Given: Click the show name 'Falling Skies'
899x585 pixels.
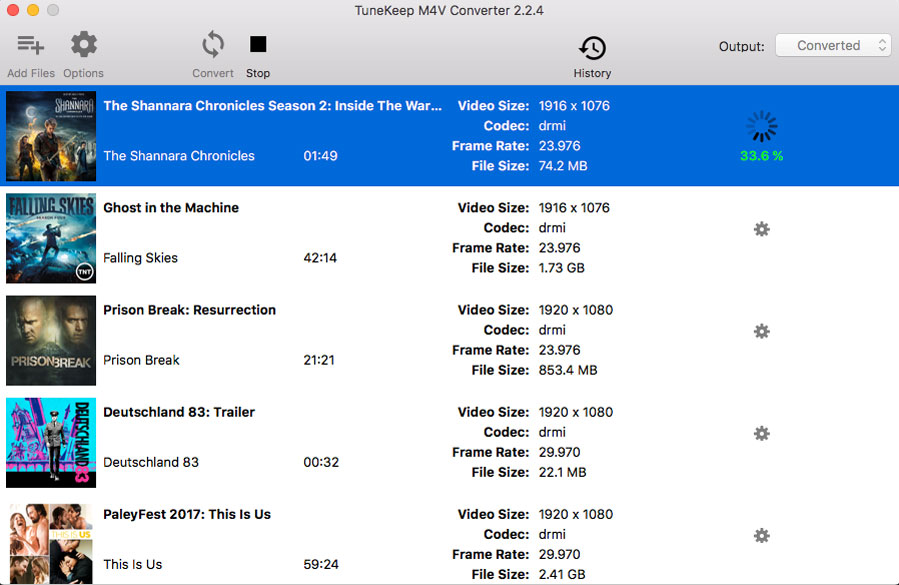Looking at the screenshot, I should click(140, 258).
